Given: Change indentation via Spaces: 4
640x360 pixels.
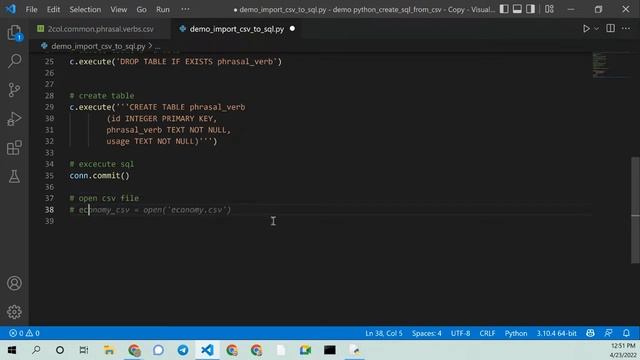Looking at the screenshot, I should tap(427, 333).
